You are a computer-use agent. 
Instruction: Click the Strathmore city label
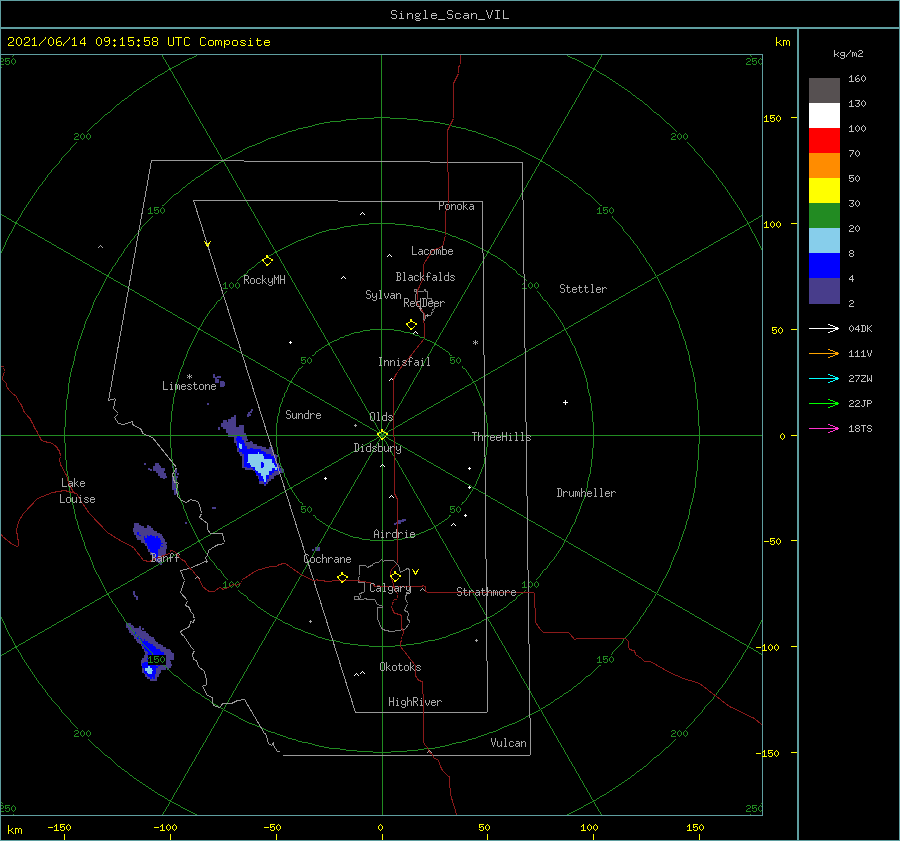(486, 592)
